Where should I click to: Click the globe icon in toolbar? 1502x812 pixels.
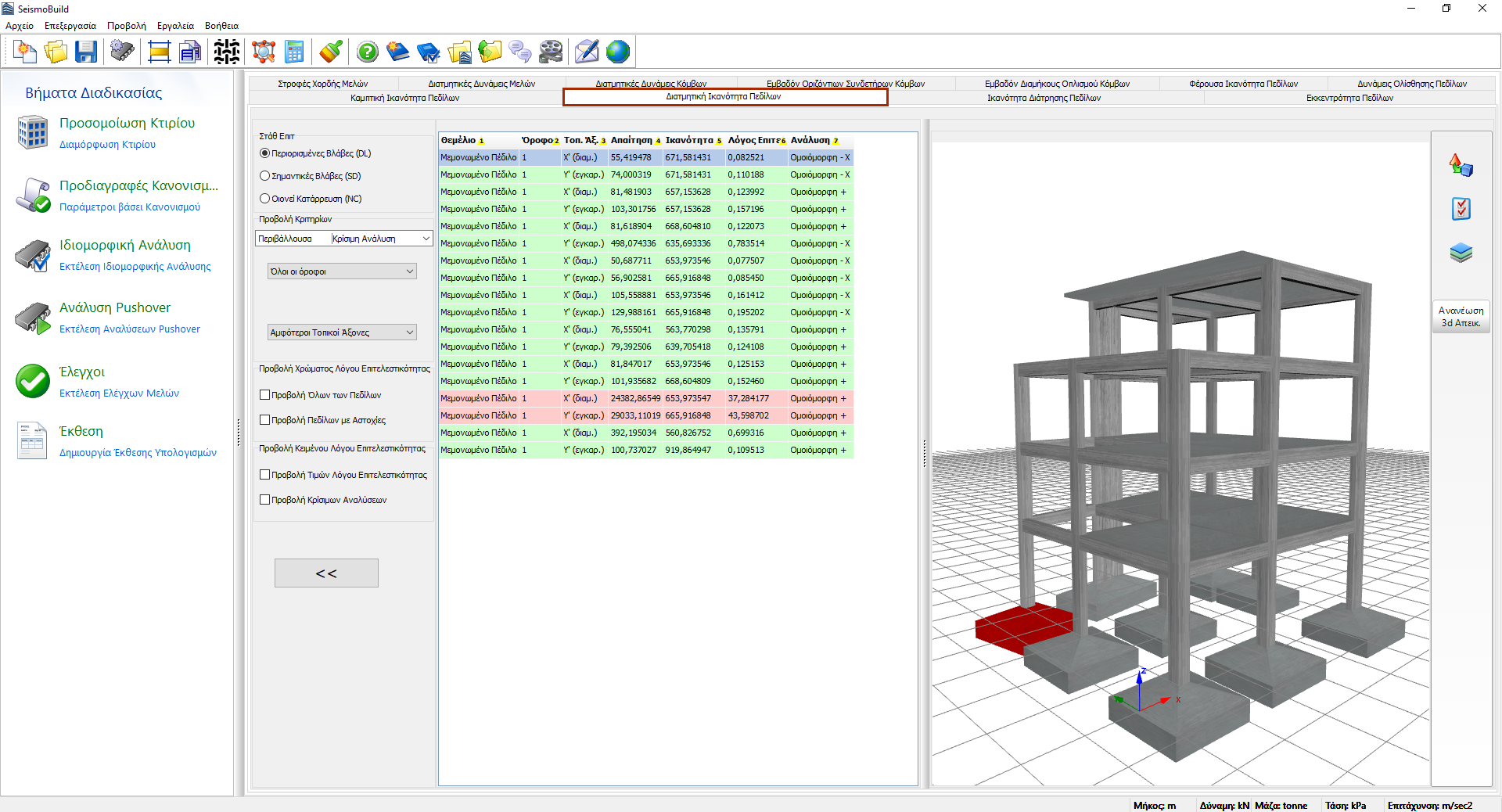click(617, 52)
